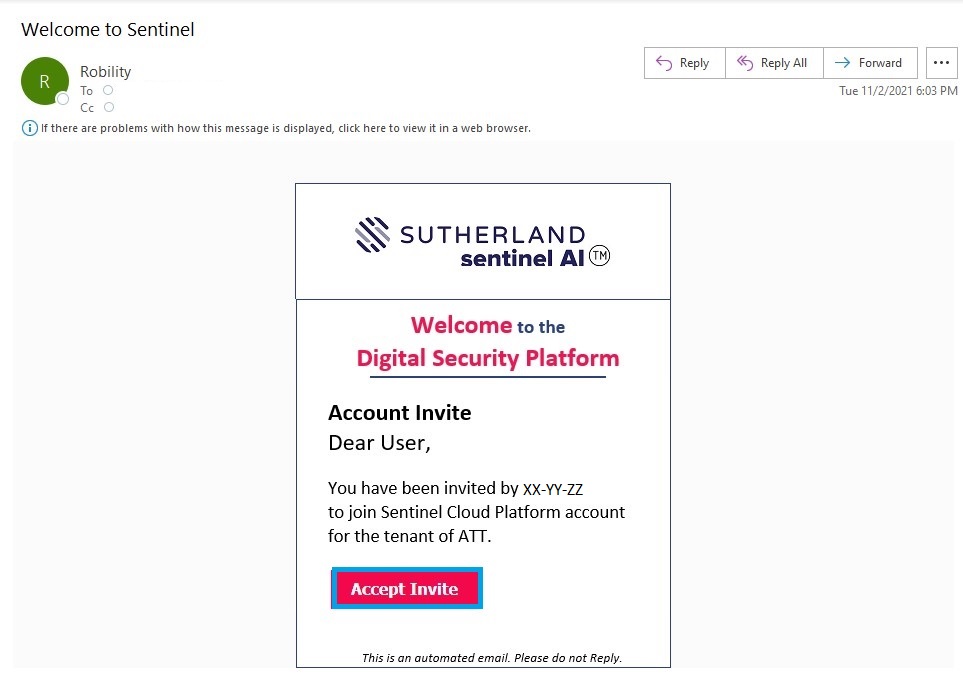
Task: Click the sender name Robility
Action: tap(105, 71)
